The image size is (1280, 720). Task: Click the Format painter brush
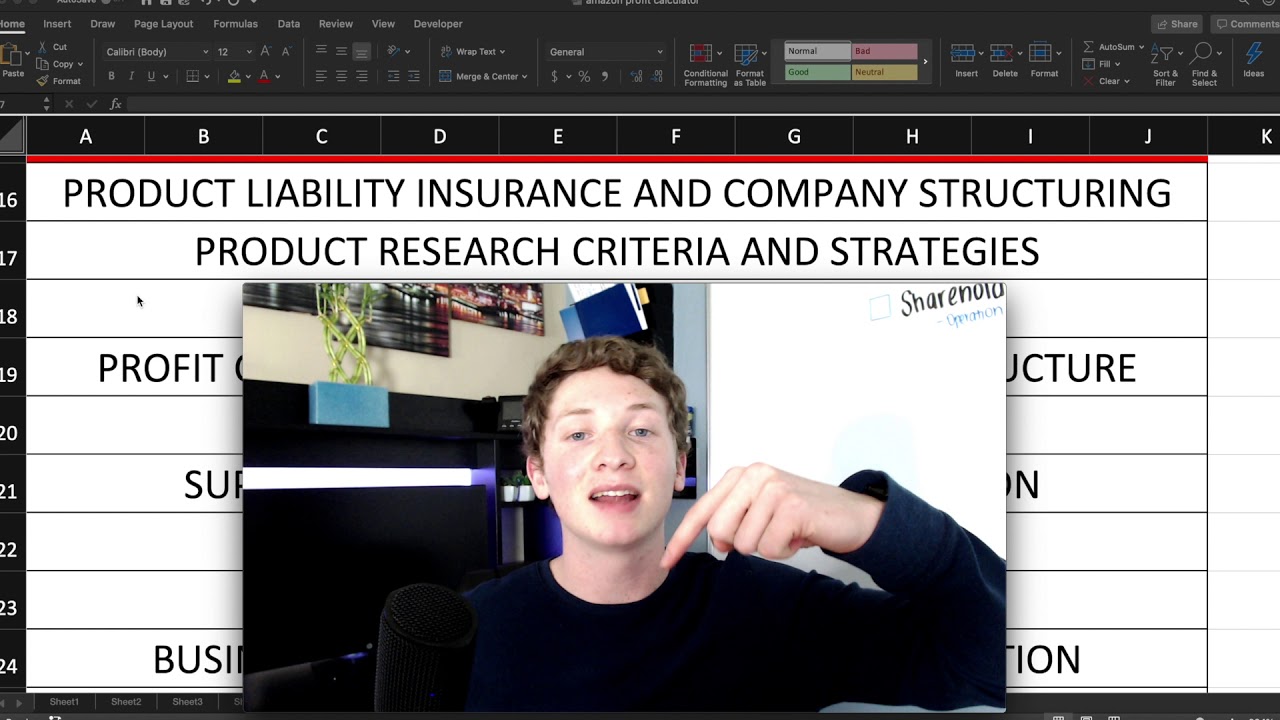tap(58, 81)
